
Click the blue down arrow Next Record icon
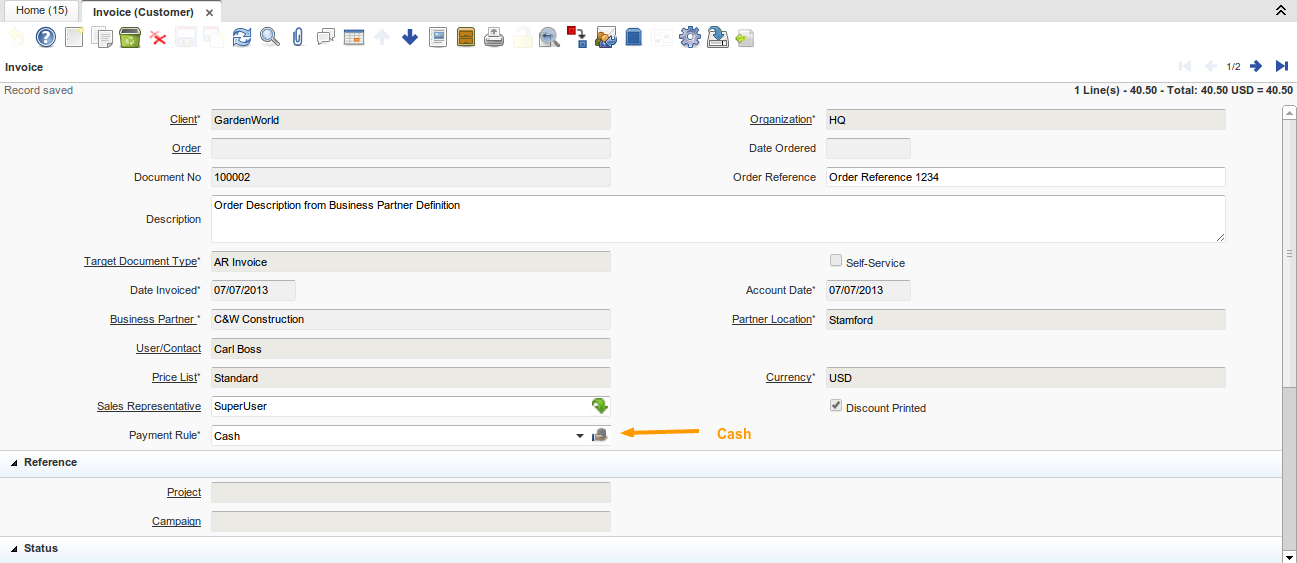click(x=409, y=38)
